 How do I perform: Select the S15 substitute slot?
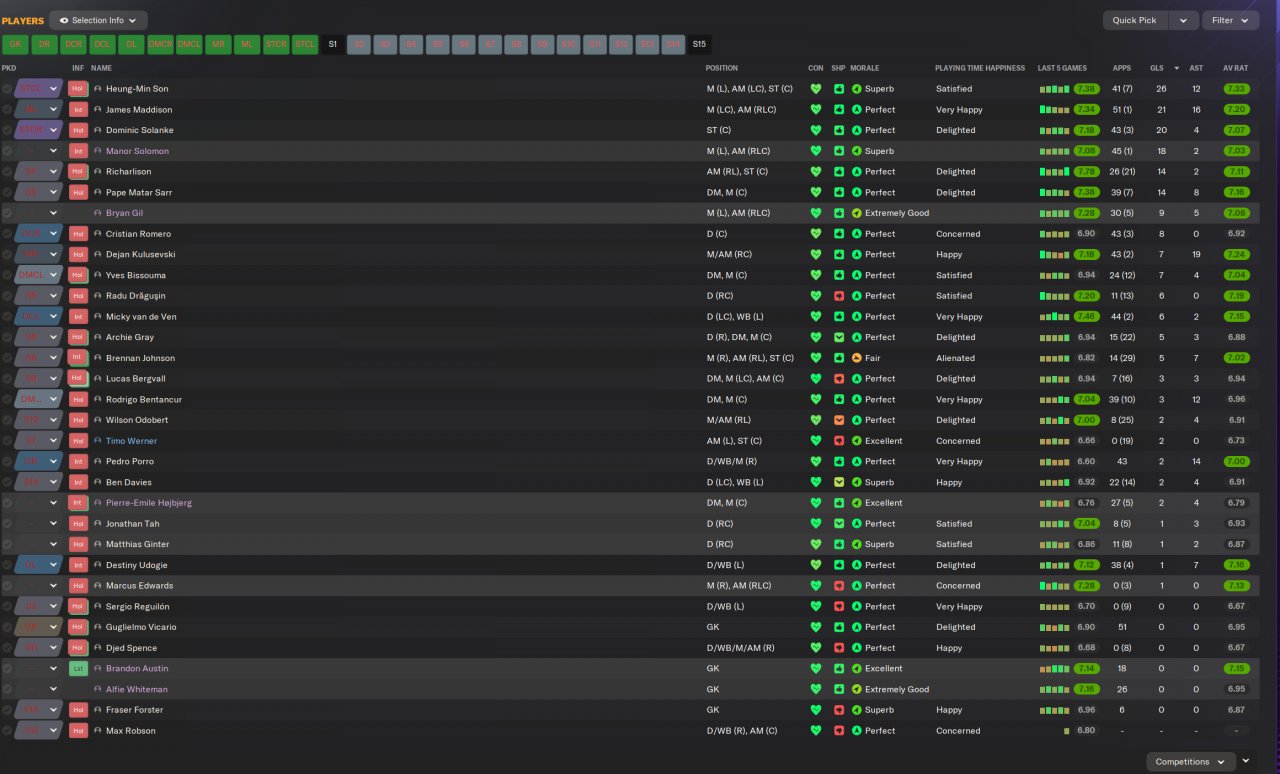tap(699, 44)
